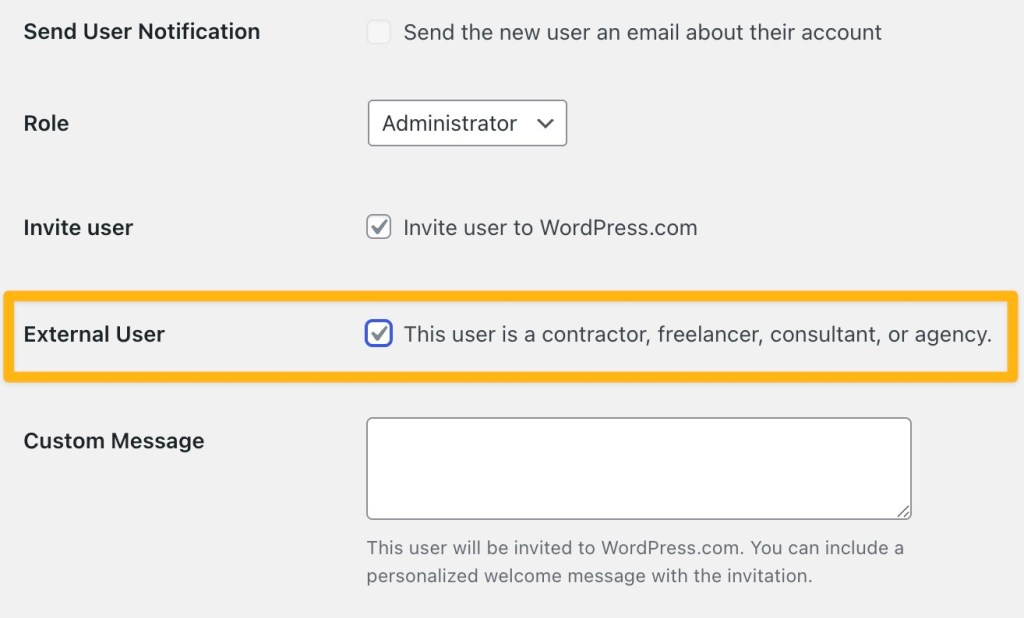Enable the new user email notification checkbox

(378, 31)
